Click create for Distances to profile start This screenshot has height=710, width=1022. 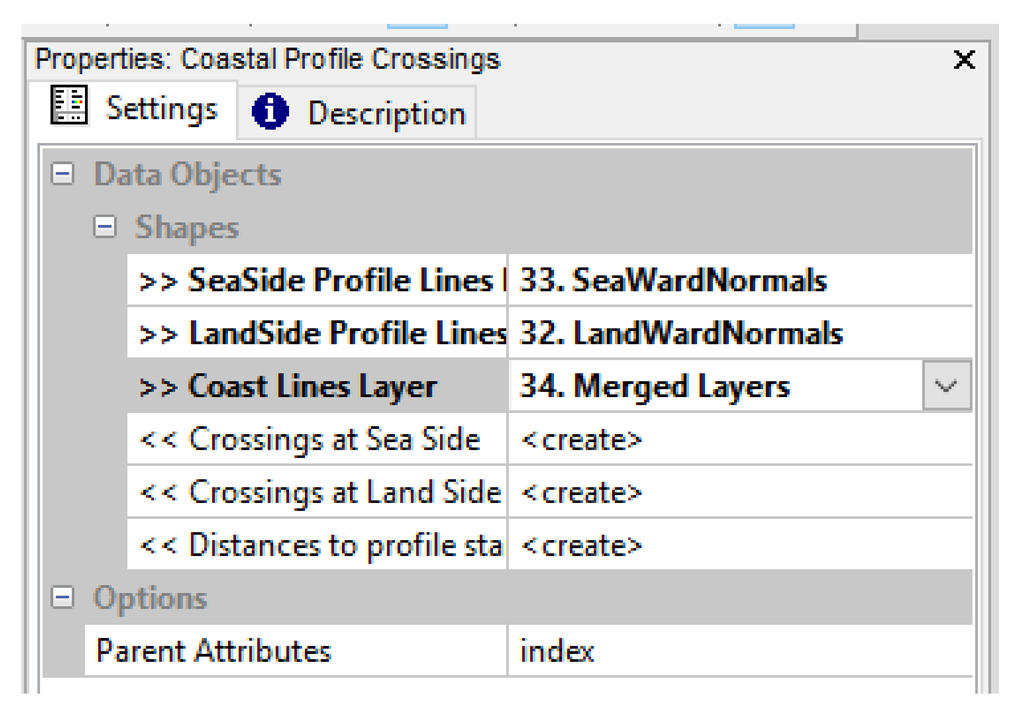pos(581,546)
